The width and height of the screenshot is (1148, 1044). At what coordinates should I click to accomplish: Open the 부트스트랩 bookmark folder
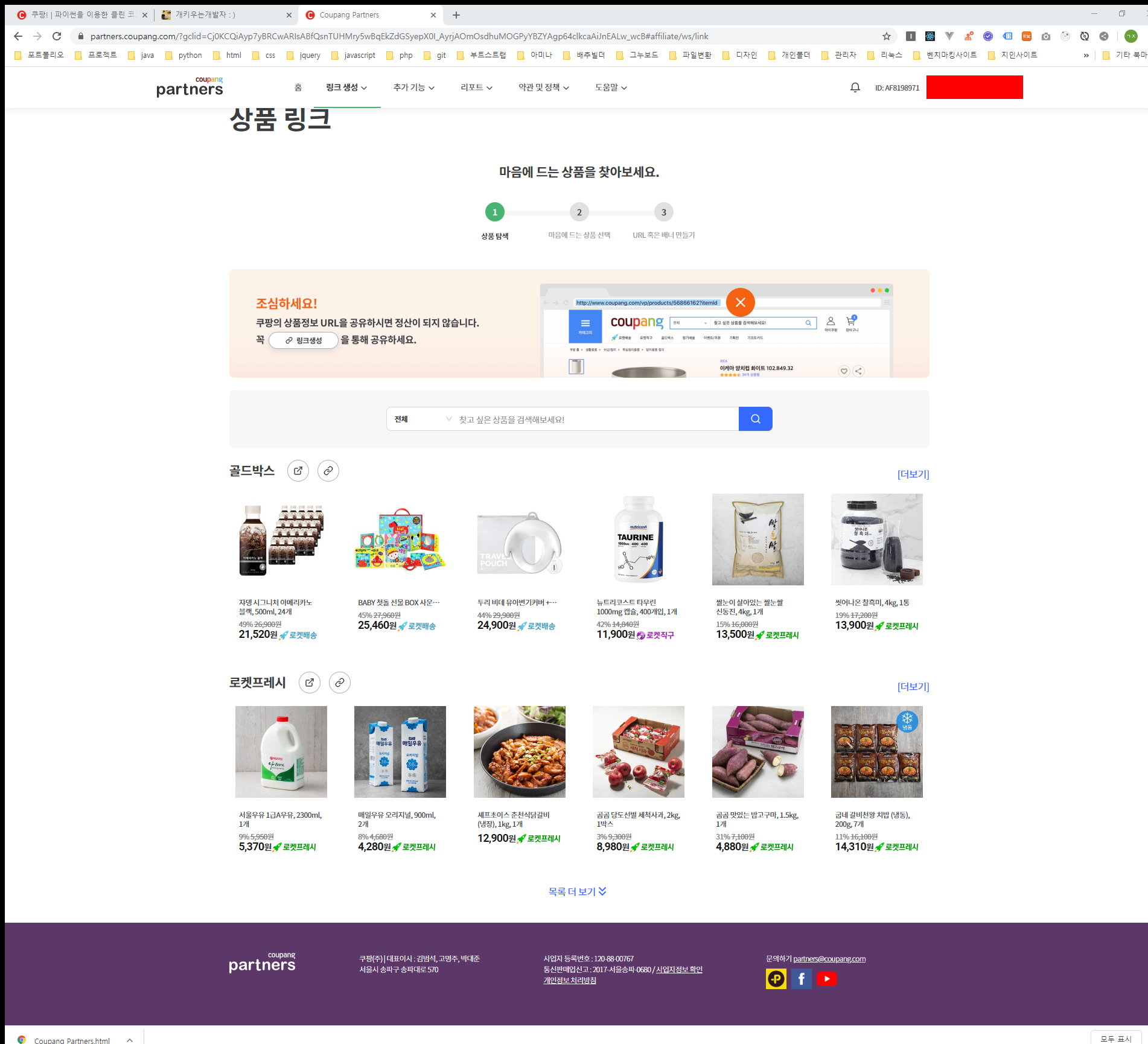click(x=481, y=55)
